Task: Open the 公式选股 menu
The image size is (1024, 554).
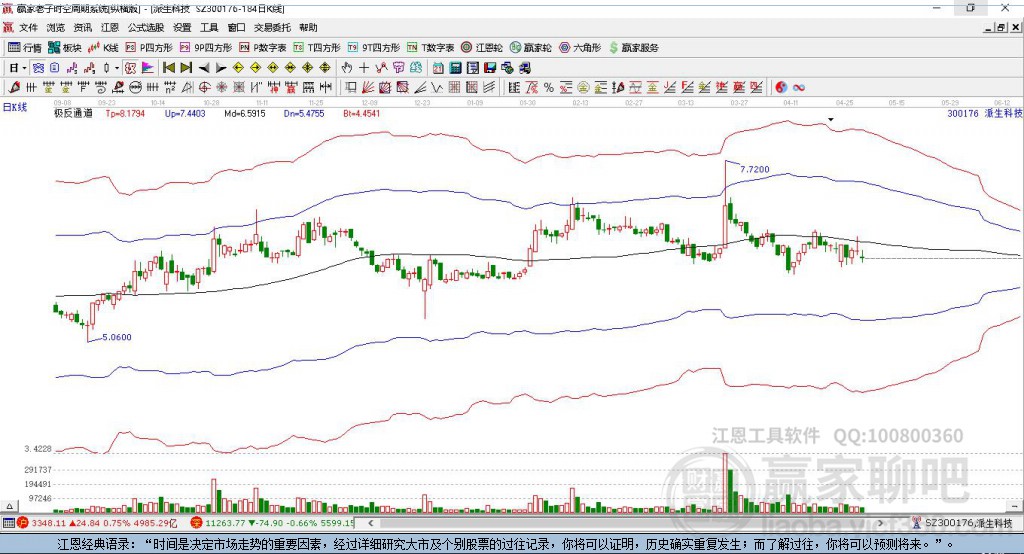Action: [x=146, y=27]
